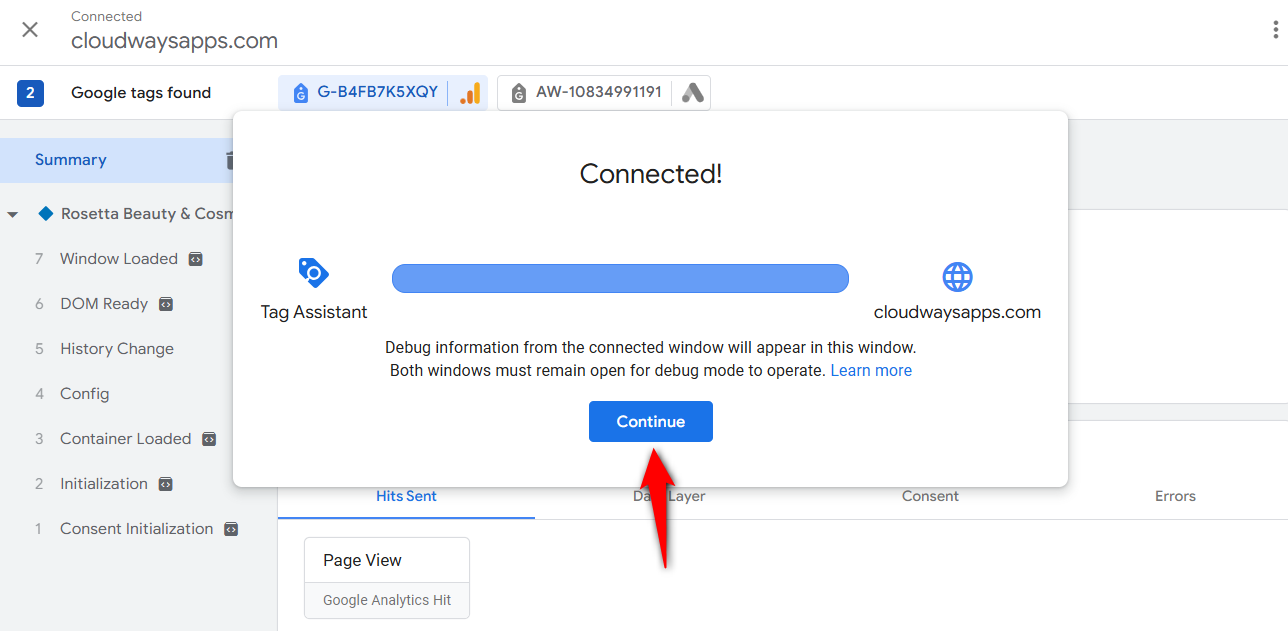Select the Summary sidebar item
Screen dimensions: 1288x631
116,160
